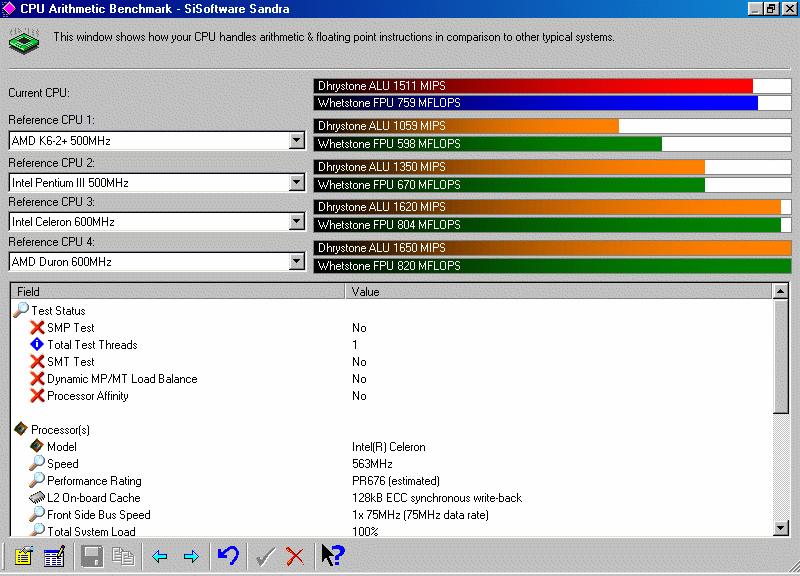
Task: Click the Whetstone FPU 598 MFLOPS bar
Action: pos(552,144)
